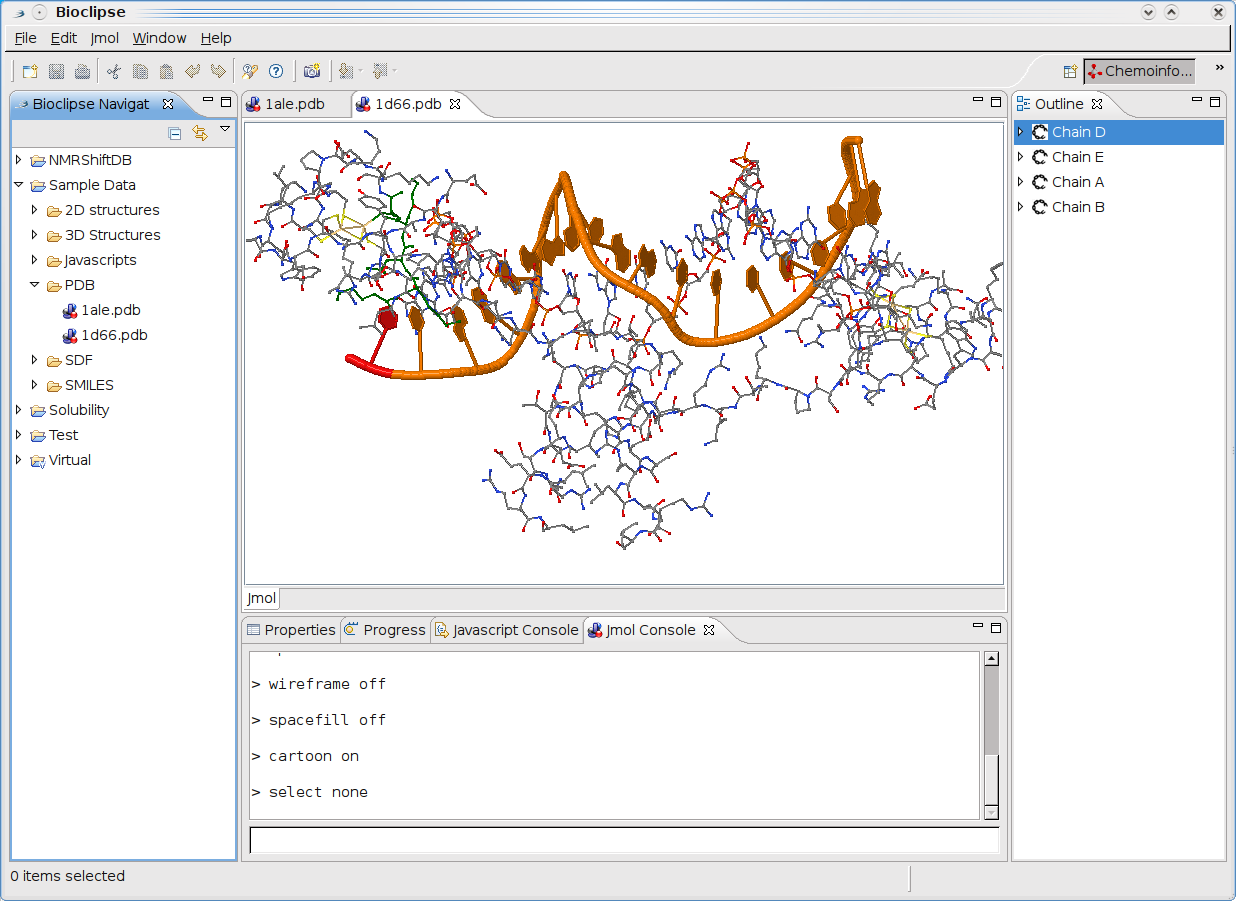Click the Cut scissors toolbar icon
The height and width of the screenshot is (901, 1236).
click(x=114, y=71)
